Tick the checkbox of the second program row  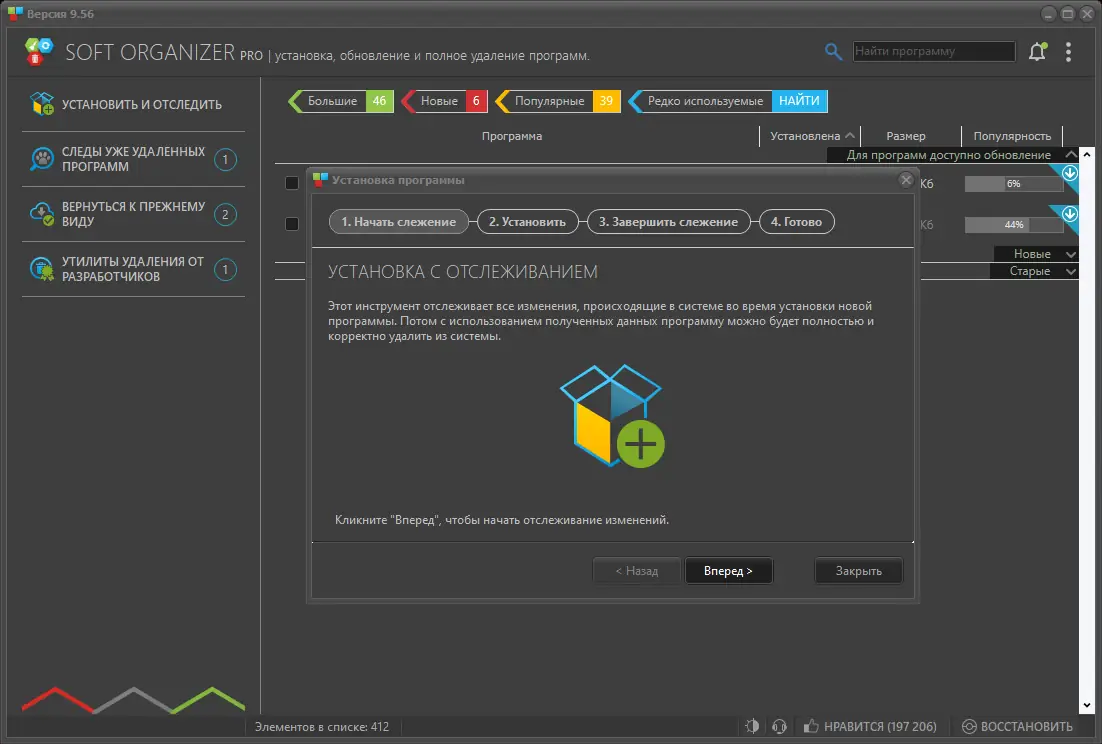coord(292,224)
